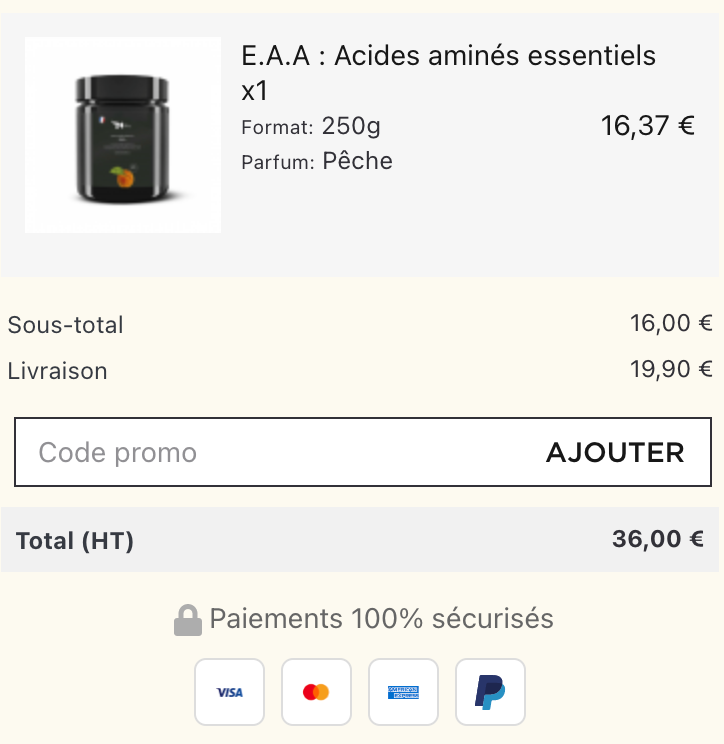Click the American Express payment icon
724x744 pixels.
403,692
